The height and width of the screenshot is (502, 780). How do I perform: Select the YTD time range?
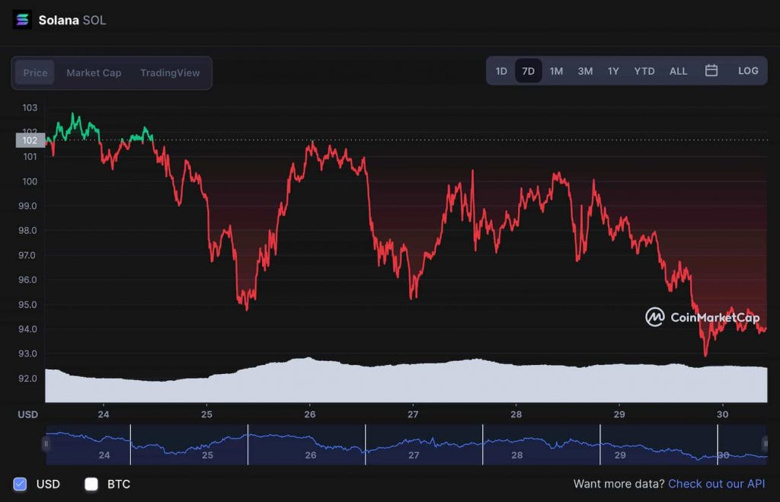644,71
